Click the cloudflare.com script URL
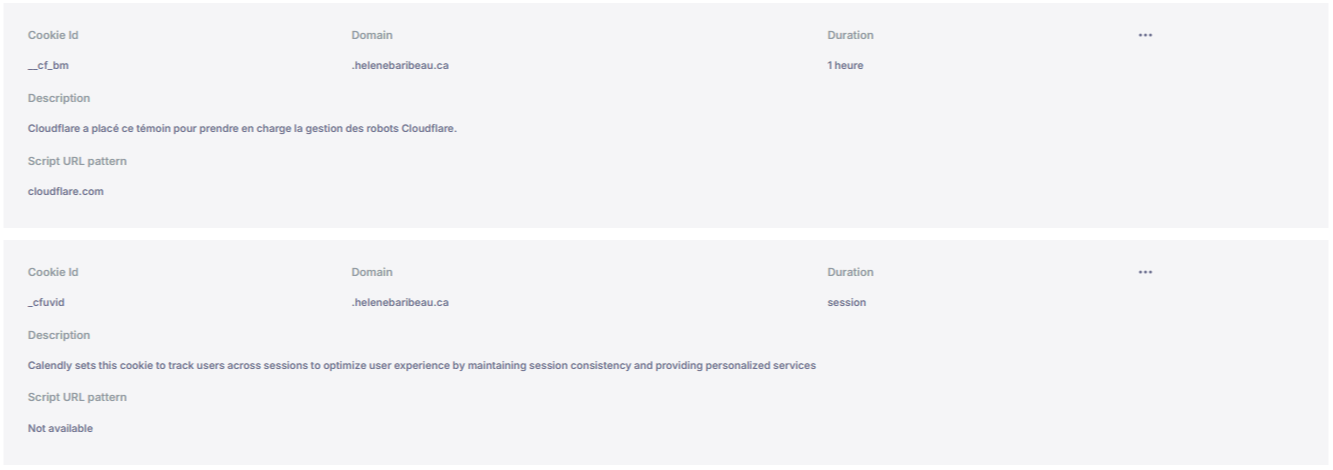Viewport: 1333px width, 470px height. pyautogui.click(x=66, y=193)
